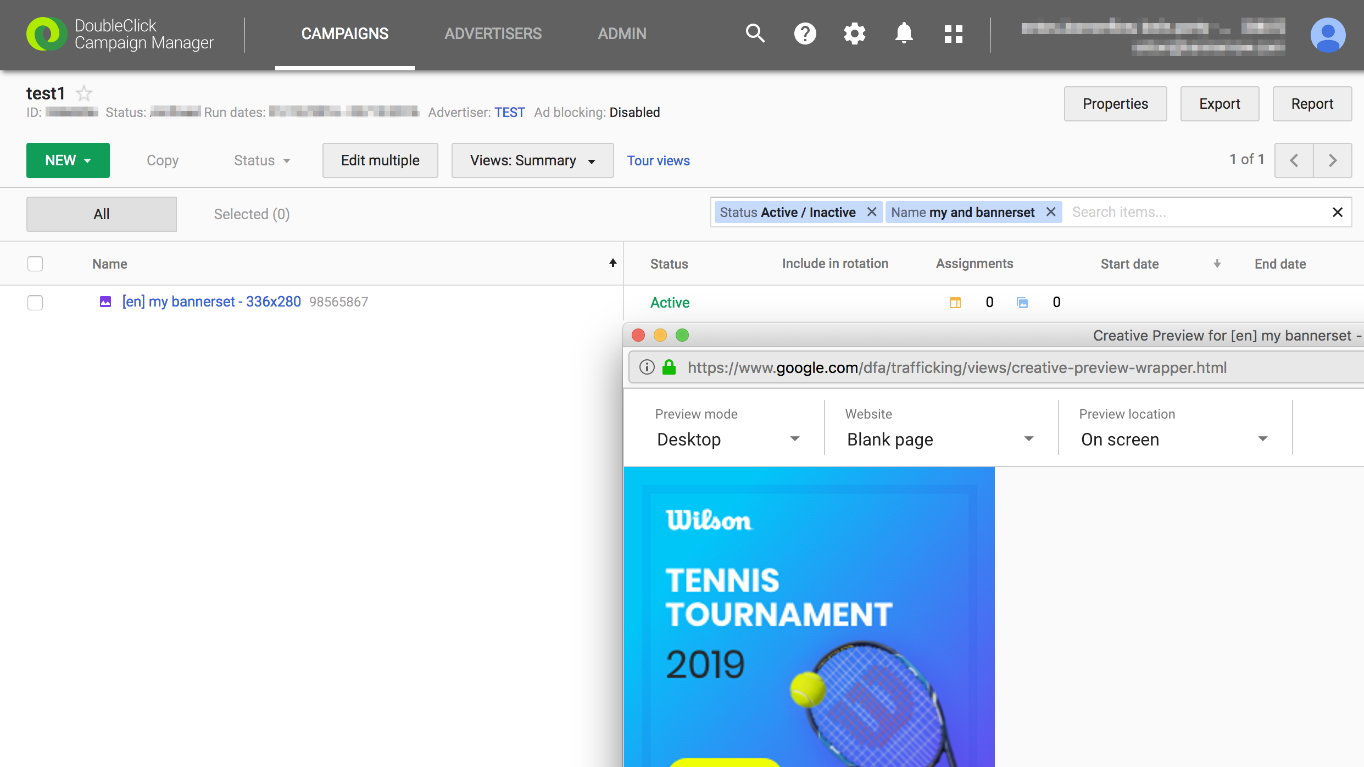
Task: Click the creative image type icon
Action: click(x=105, y=301)
